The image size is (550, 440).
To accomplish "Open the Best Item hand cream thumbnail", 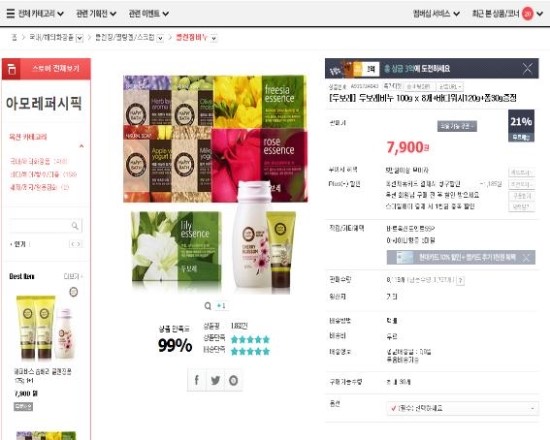I will [x=45, y=327].
